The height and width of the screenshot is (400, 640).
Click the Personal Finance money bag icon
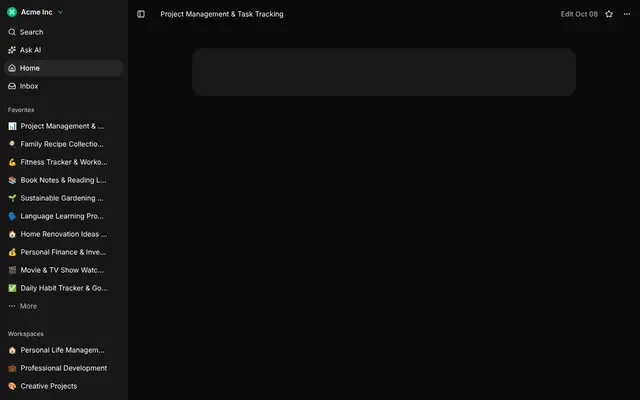point(12,252)
